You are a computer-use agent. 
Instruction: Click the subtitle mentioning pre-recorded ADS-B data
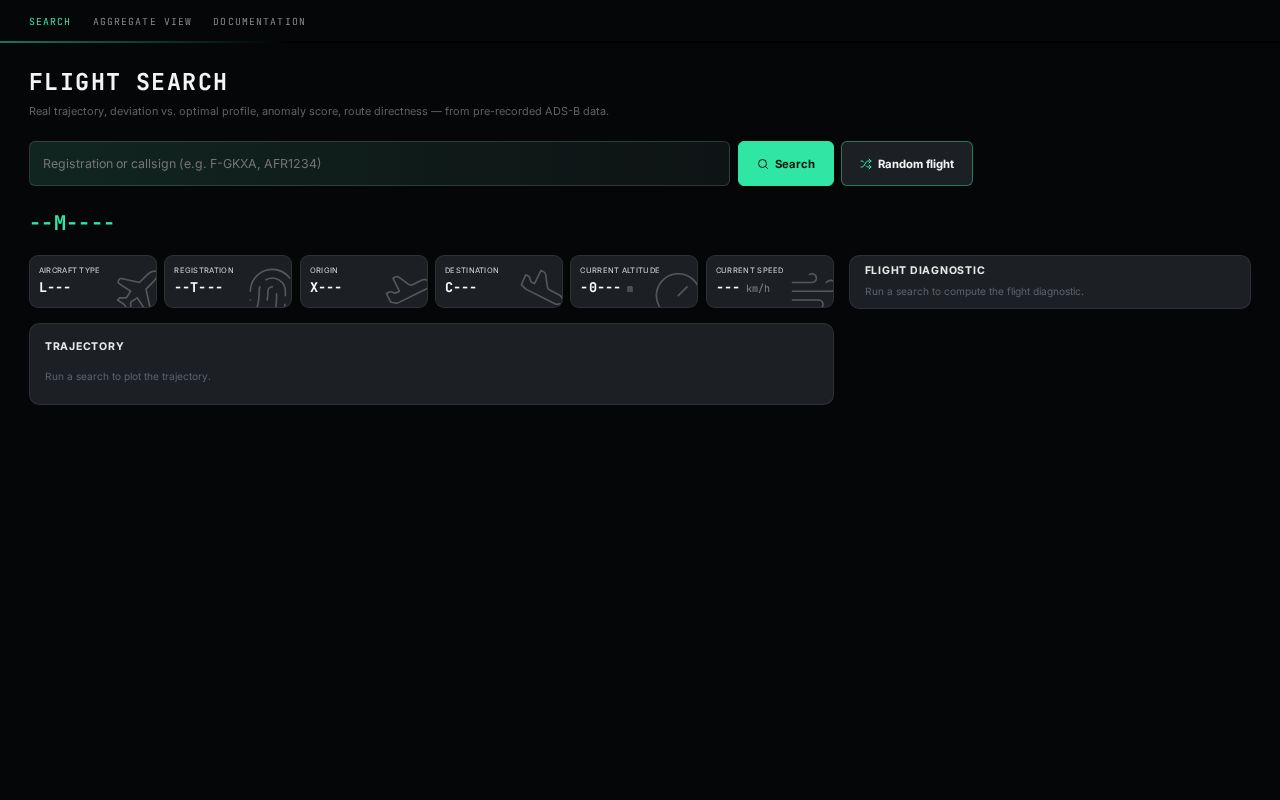click(x=319, y=111)
